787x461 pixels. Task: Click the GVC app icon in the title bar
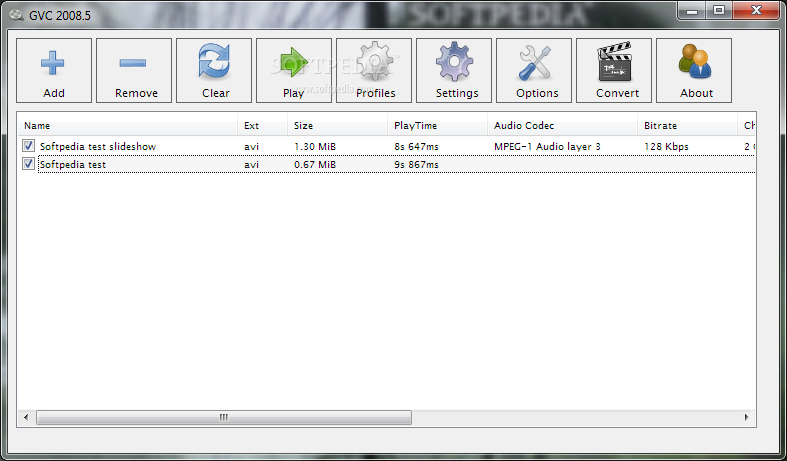(16, 15)
